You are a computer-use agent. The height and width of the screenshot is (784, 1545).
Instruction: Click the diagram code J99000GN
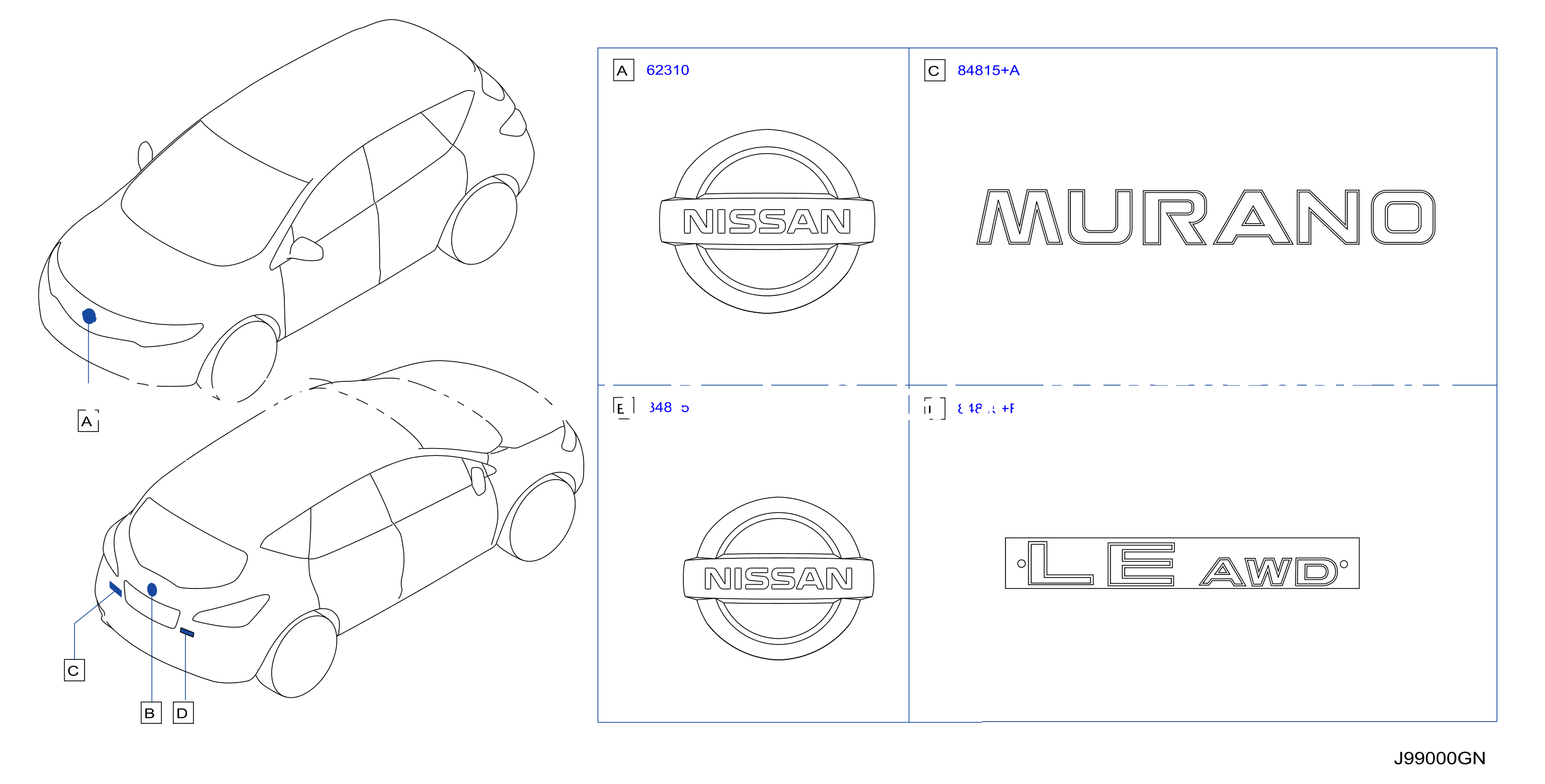pyautogui.click(x=1439, y=758)
